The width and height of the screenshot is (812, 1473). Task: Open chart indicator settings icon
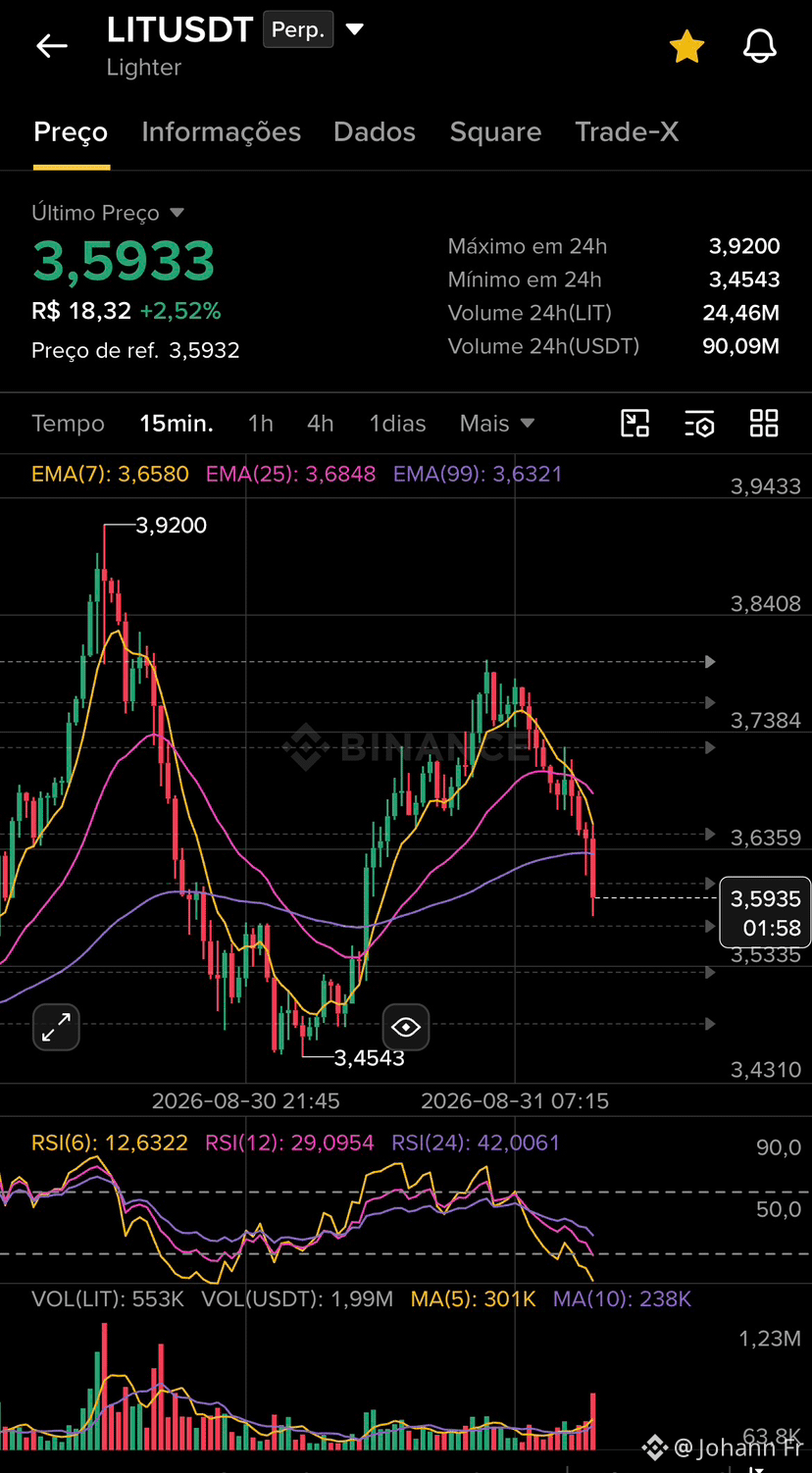[x=699, y=424]
